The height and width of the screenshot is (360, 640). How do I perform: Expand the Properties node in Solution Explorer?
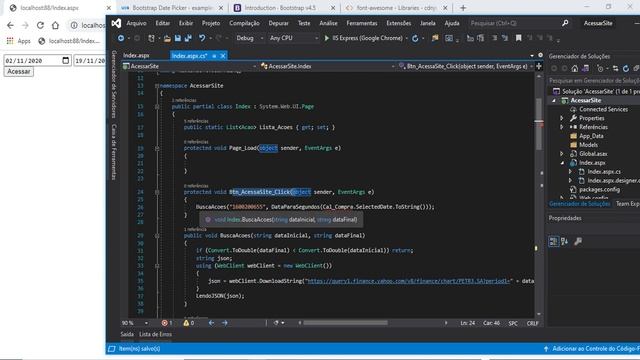coord(562,118)
